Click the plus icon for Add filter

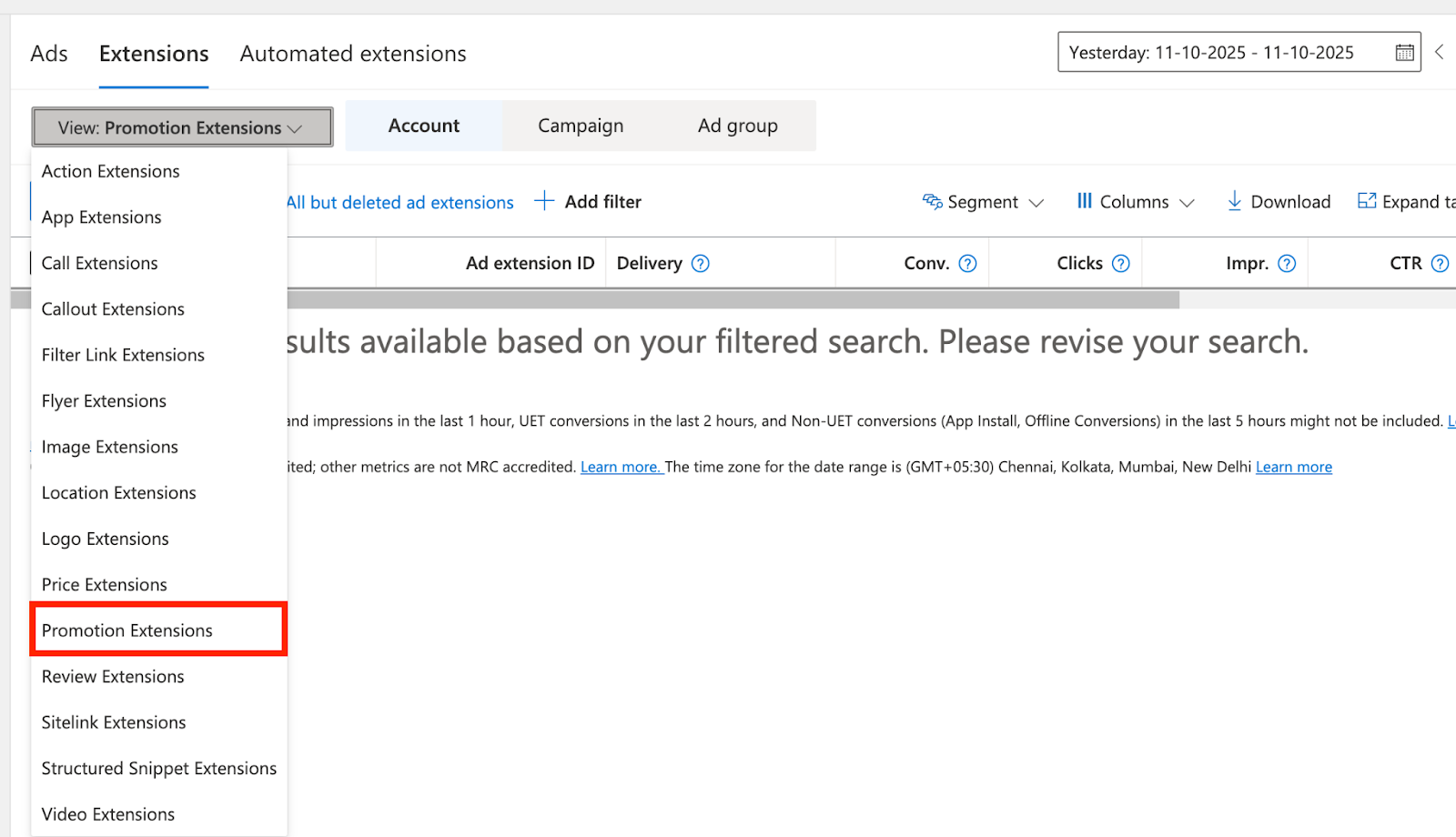pos(544,201)
